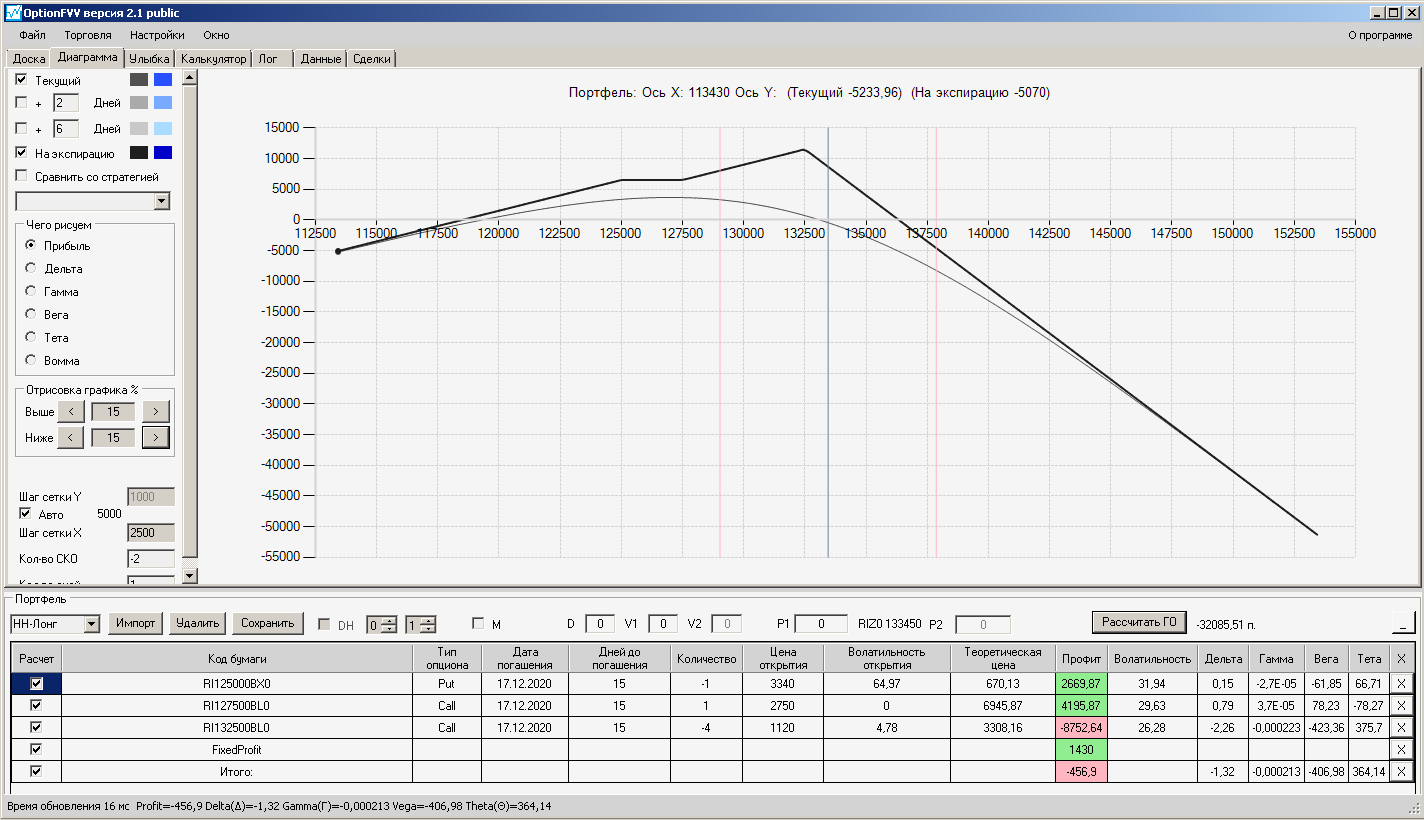1424x820 pixels.
Task: Open the Окно menu
Action: (x=216, y=35)
